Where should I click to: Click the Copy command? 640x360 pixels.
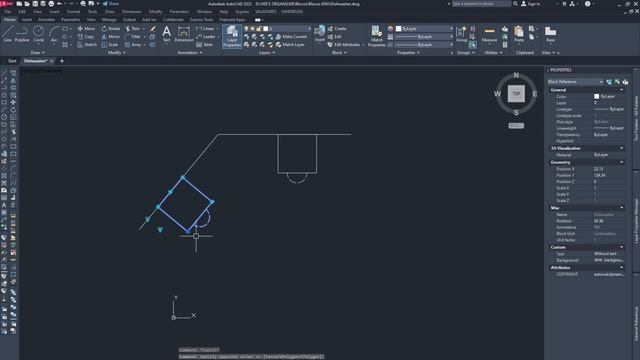coord(86,37)
